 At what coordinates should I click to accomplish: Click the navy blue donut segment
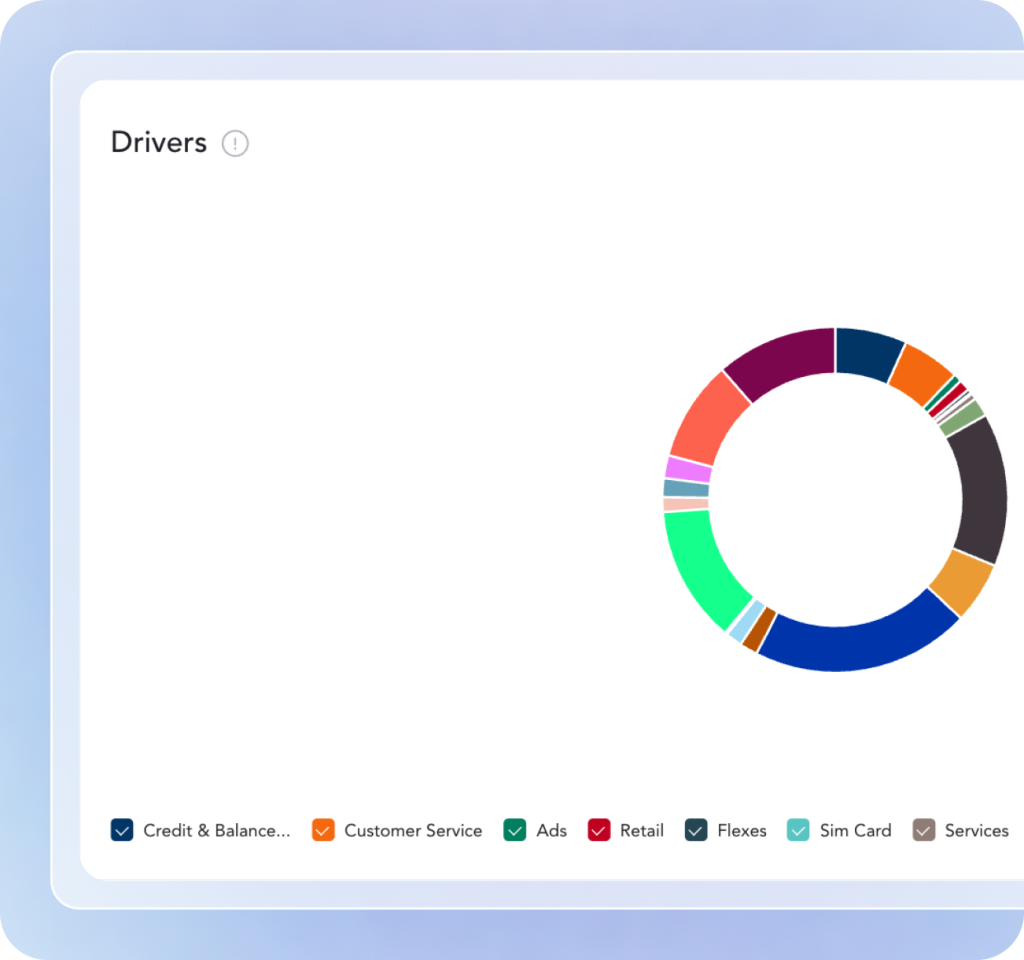(867, 352)
